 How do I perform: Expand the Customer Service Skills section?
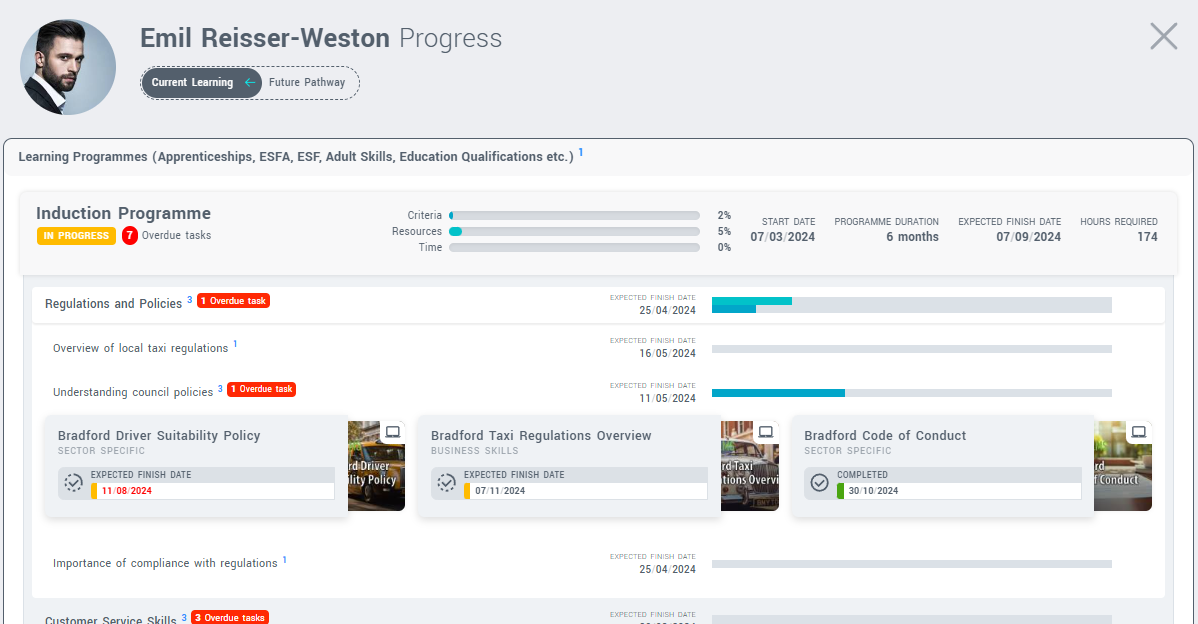click(x=111, y=619)
